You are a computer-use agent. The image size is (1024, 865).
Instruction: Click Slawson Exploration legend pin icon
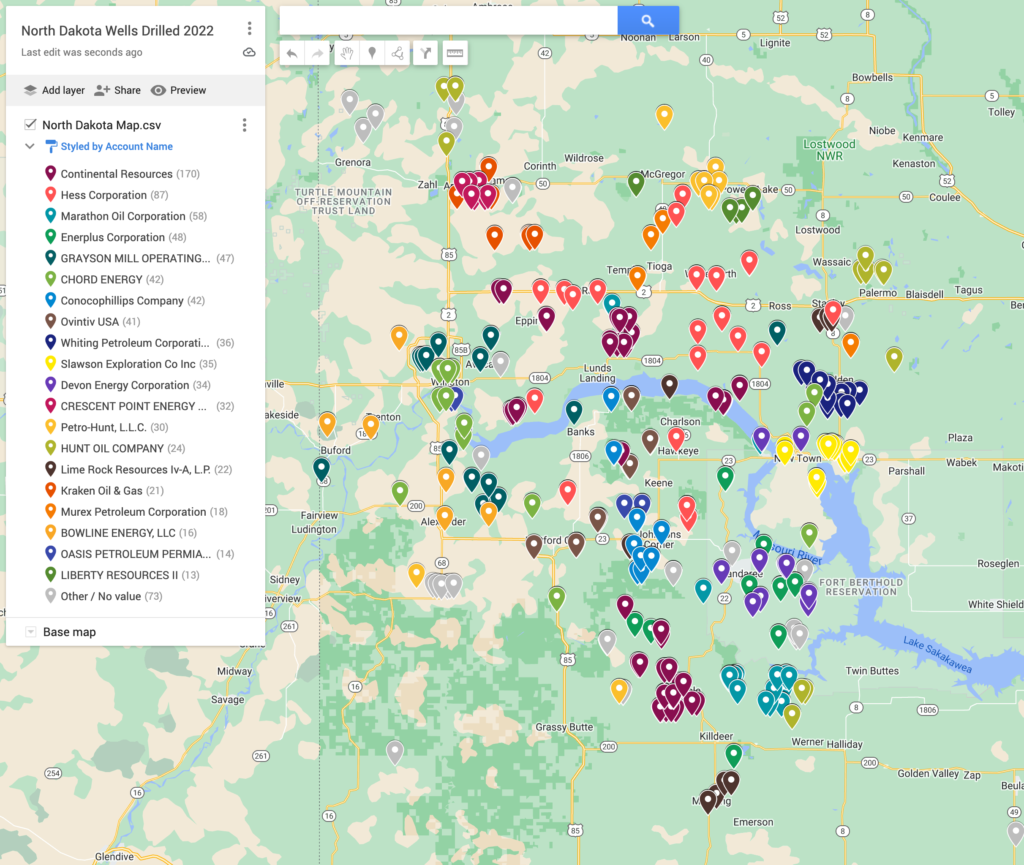point(50,364)
